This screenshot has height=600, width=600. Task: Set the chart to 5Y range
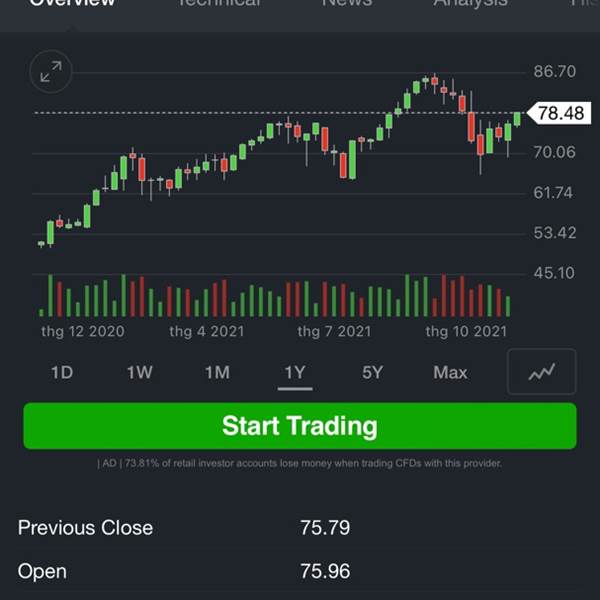[x=372, y=372]
